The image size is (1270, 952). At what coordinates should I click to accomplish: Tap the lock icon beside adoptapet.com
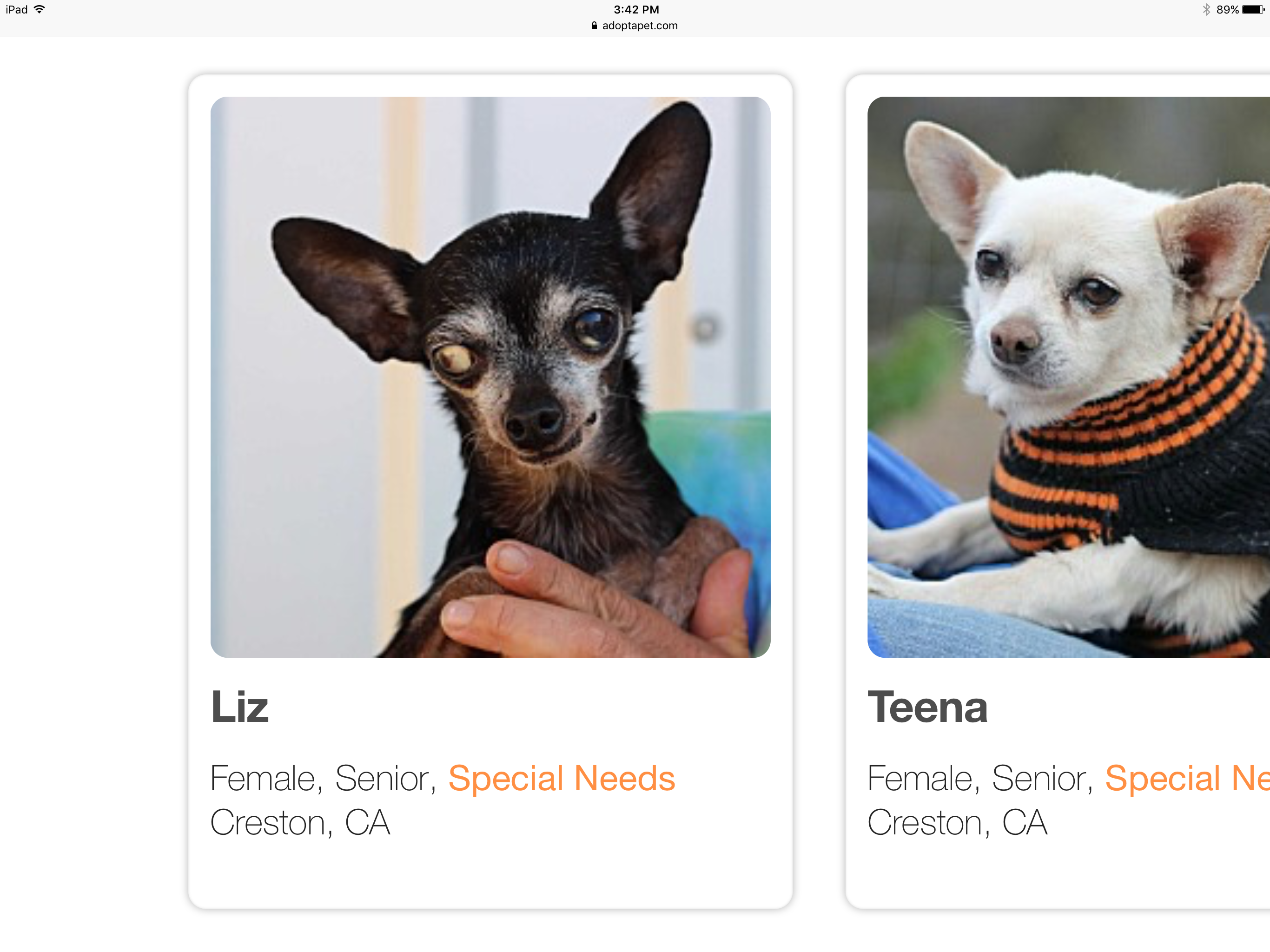pos(594,25)
